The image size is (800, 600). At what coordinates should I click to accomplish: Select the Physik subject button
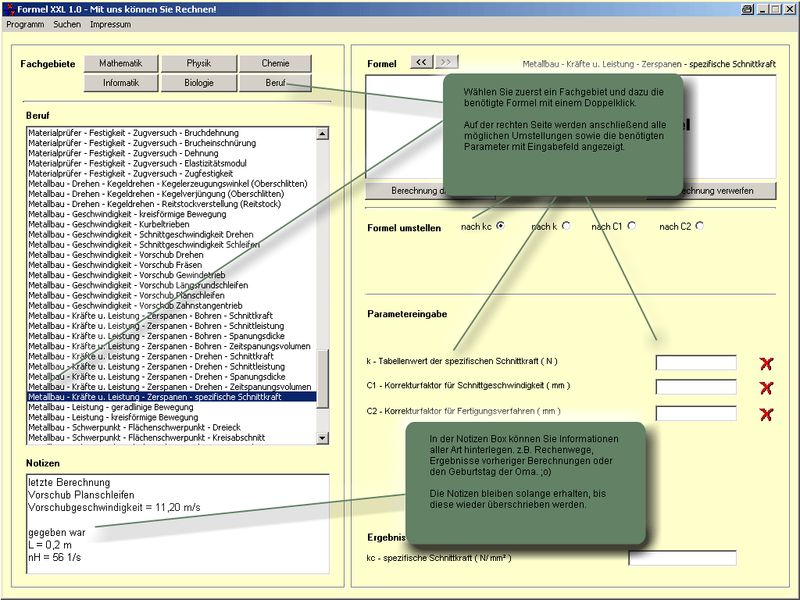pyautogui.click(x=199, y=63)
